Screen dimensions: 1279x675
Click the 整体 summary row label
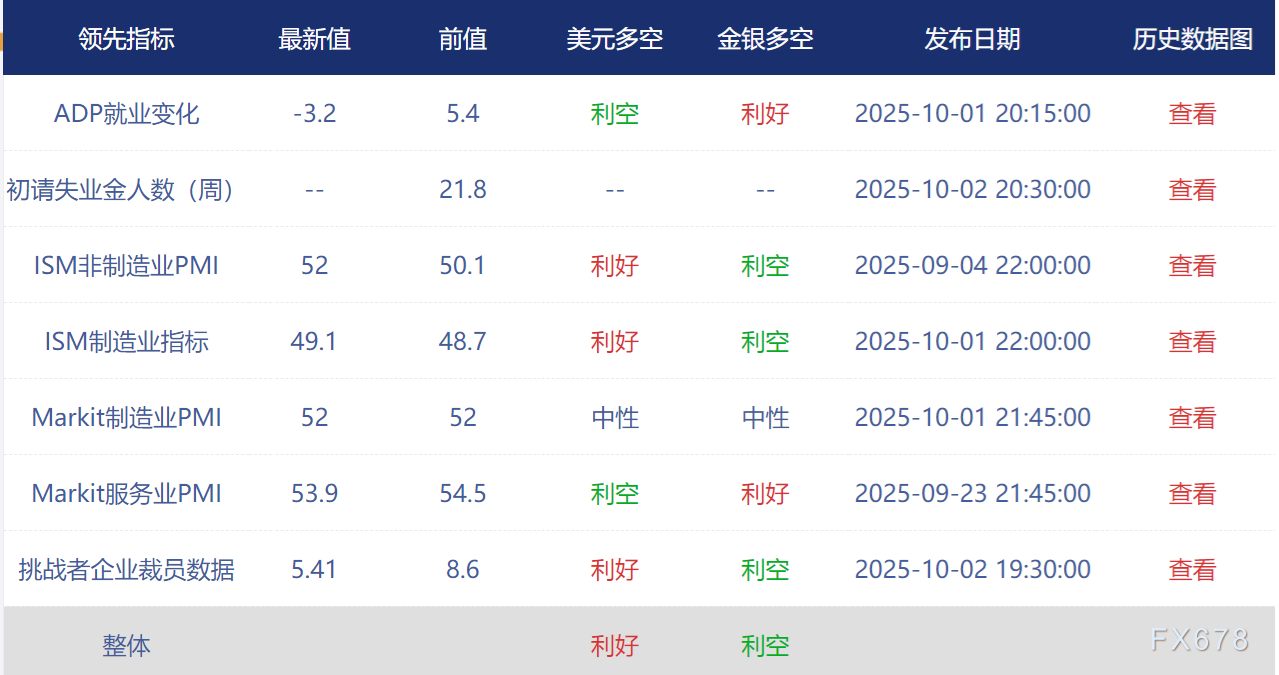127,646
